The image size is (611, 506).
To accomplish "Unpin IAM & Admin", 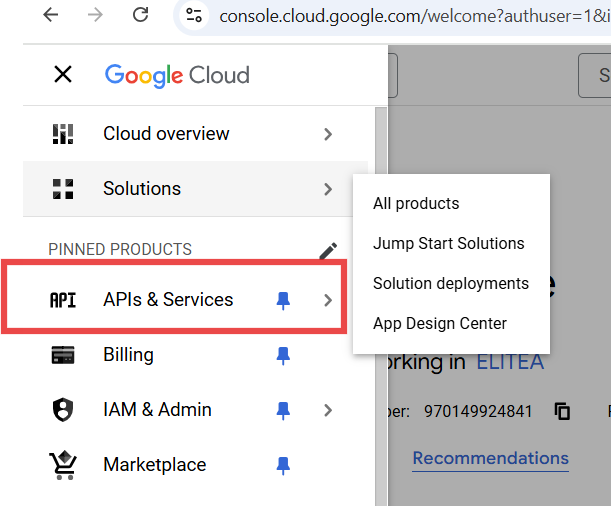I will [x=283, y=411].
